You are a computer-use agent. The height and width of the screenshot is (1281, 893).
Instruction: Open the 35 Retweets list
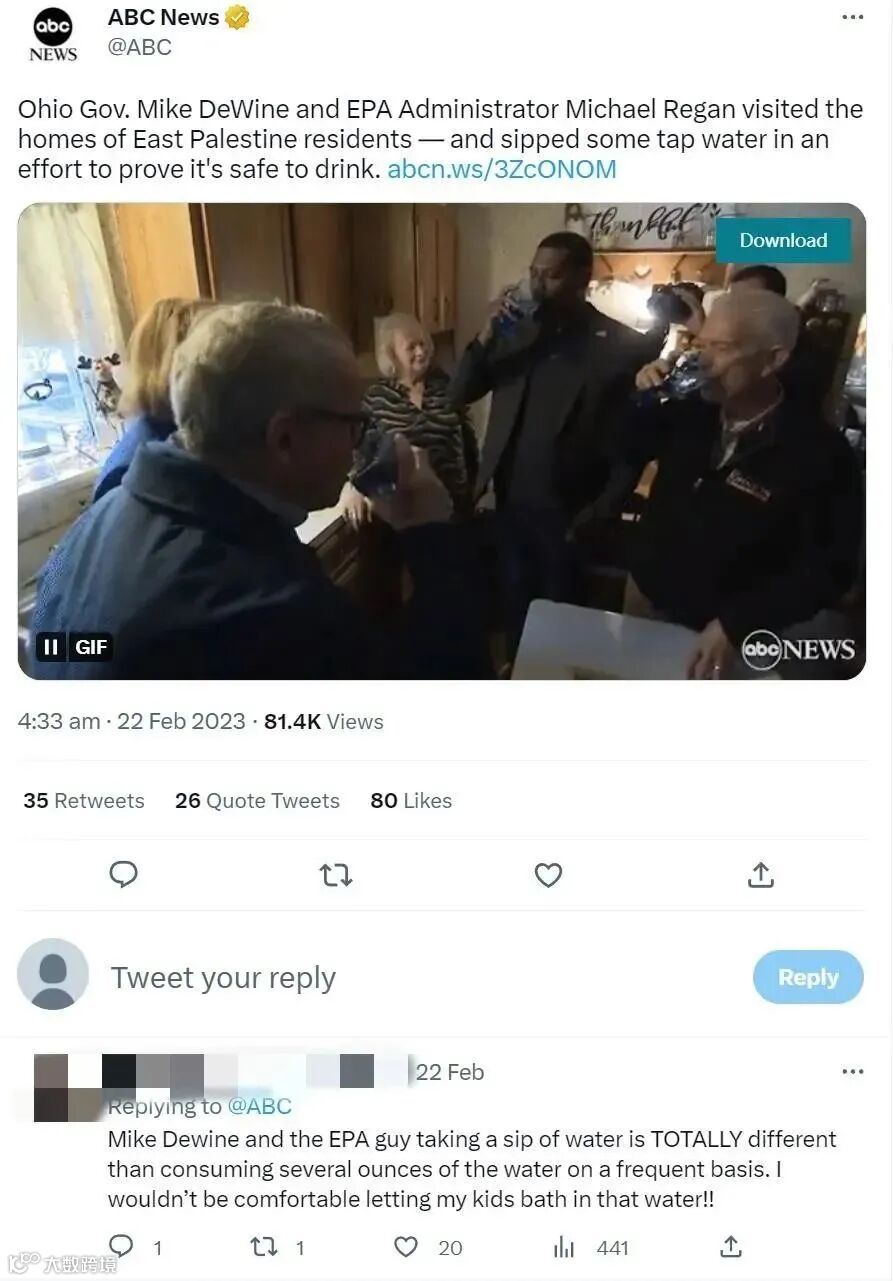(x=84, y=801)
